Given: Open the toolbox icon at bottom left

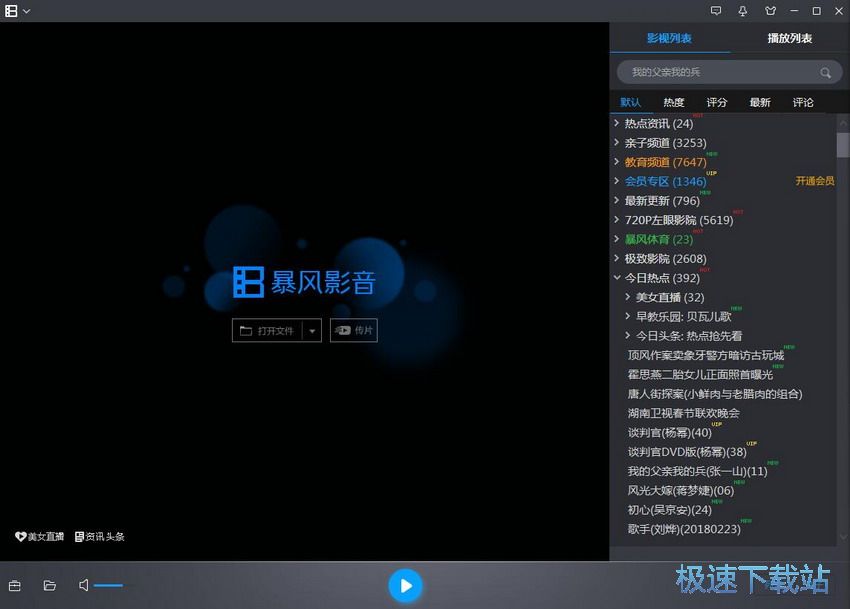Looking at the screenshot, I should 15,586.
